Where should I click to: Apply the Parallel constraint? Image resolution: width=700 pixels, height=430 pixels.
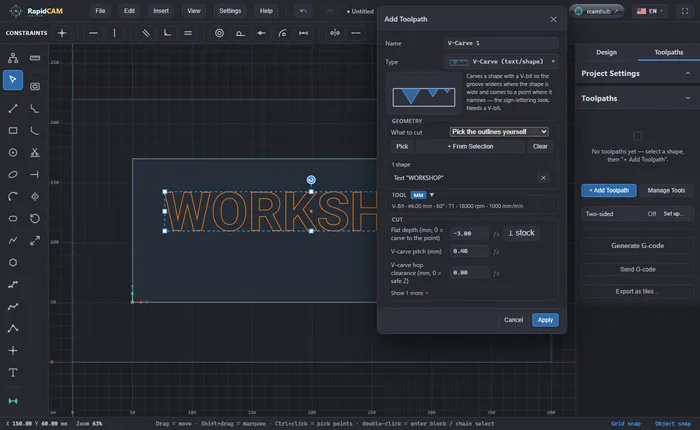click(146, 33)
